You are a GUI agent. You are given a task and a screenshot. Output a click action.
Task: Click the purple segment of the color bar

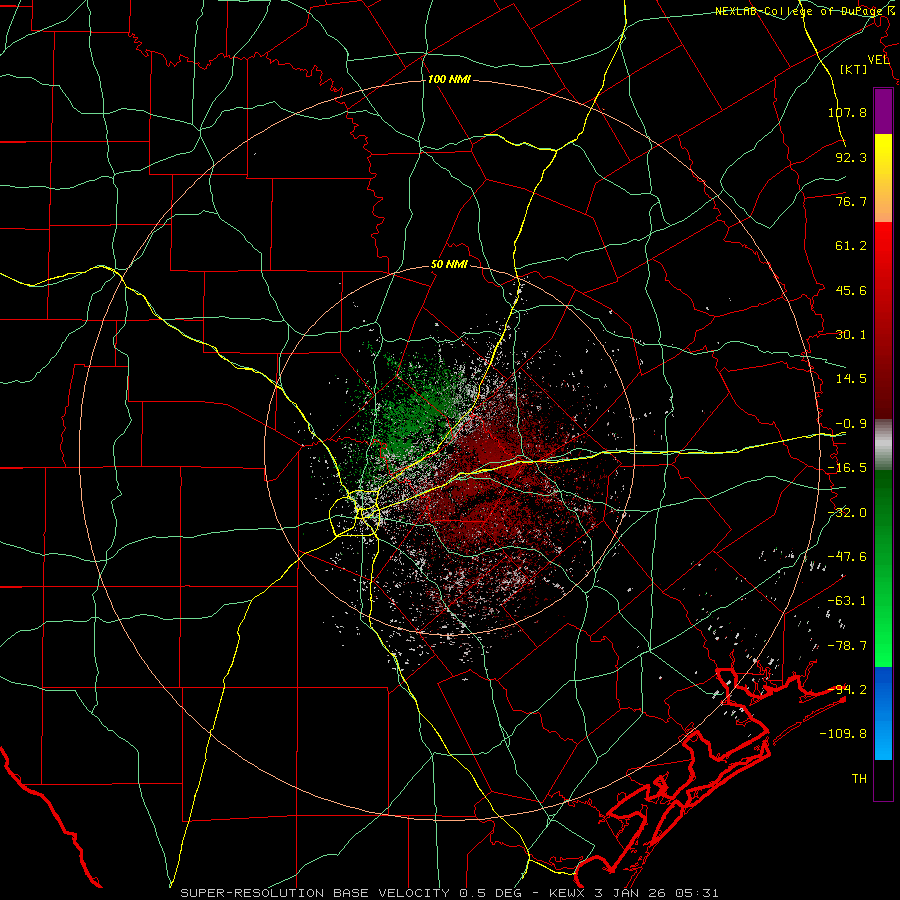(x=883, y=111)
